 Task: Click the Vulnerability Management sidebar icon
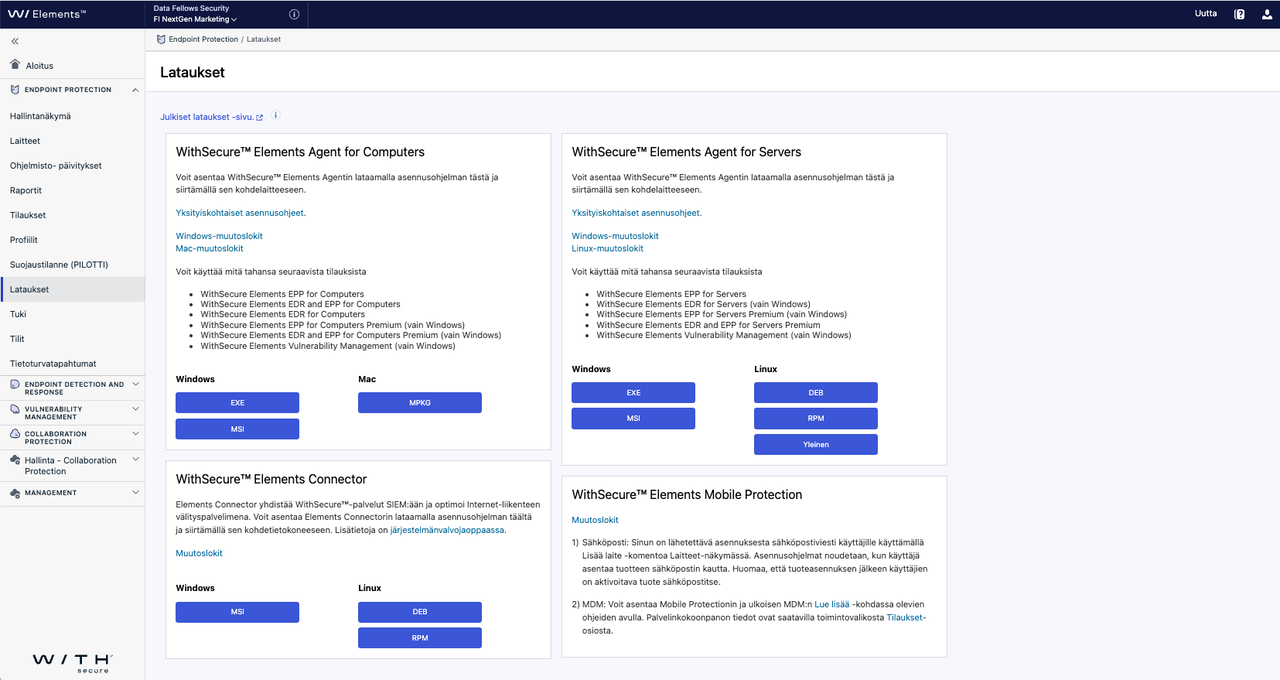pyautogui.click(x=13, y=411)
